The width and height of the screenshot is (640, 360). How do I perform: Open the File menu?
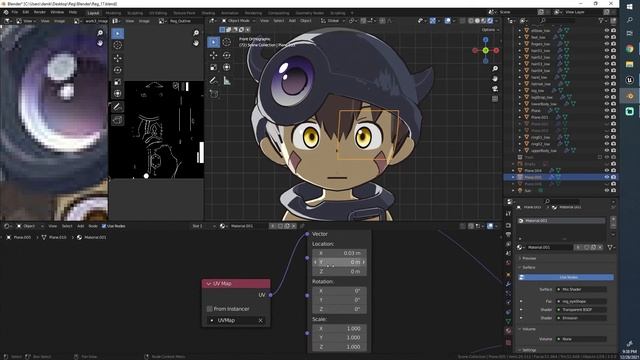(15, 12)
